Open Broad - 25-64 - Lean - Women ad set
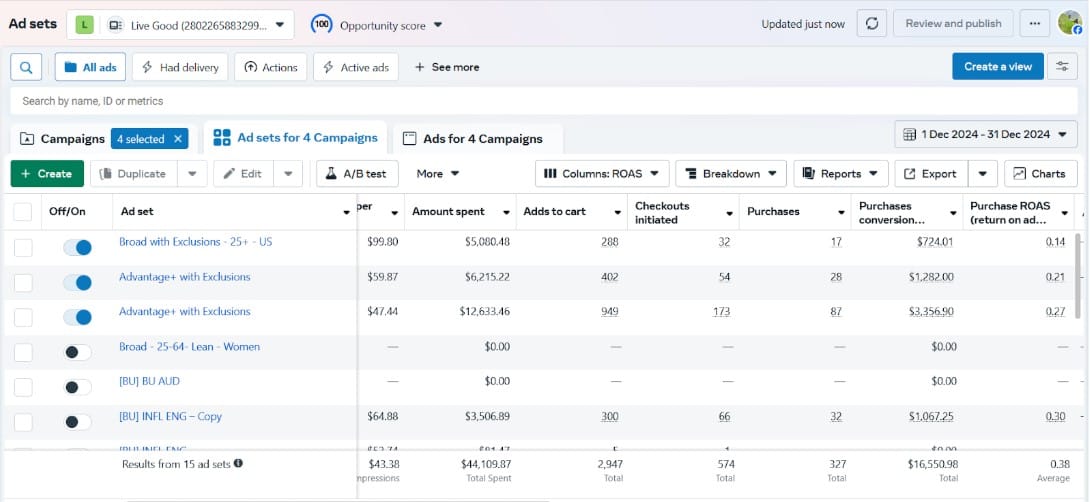1090x502 pixels. tap(189, 347)
